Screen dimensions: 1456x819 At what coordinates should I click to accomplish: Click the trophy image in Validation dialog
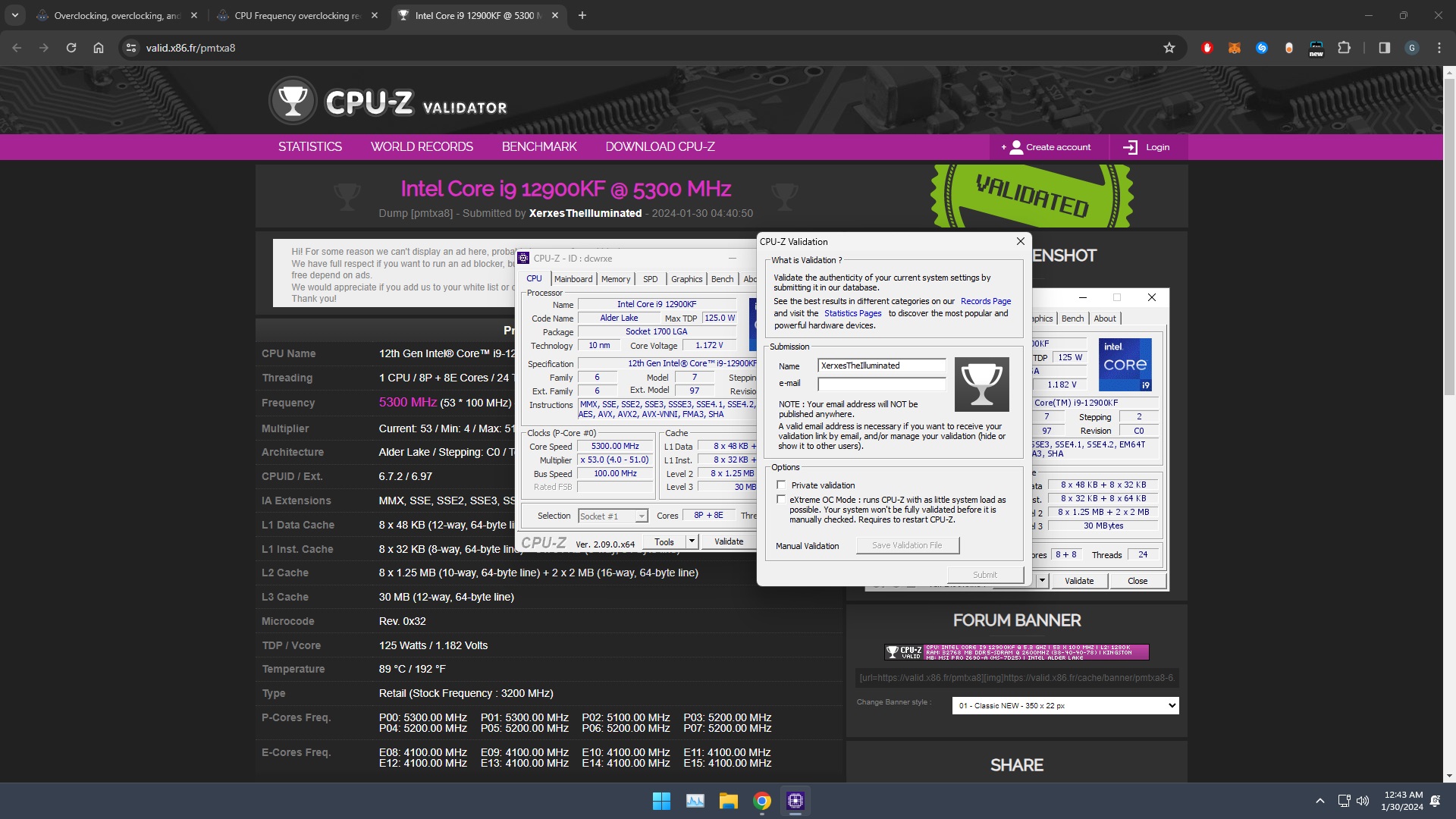click(981, 384)
